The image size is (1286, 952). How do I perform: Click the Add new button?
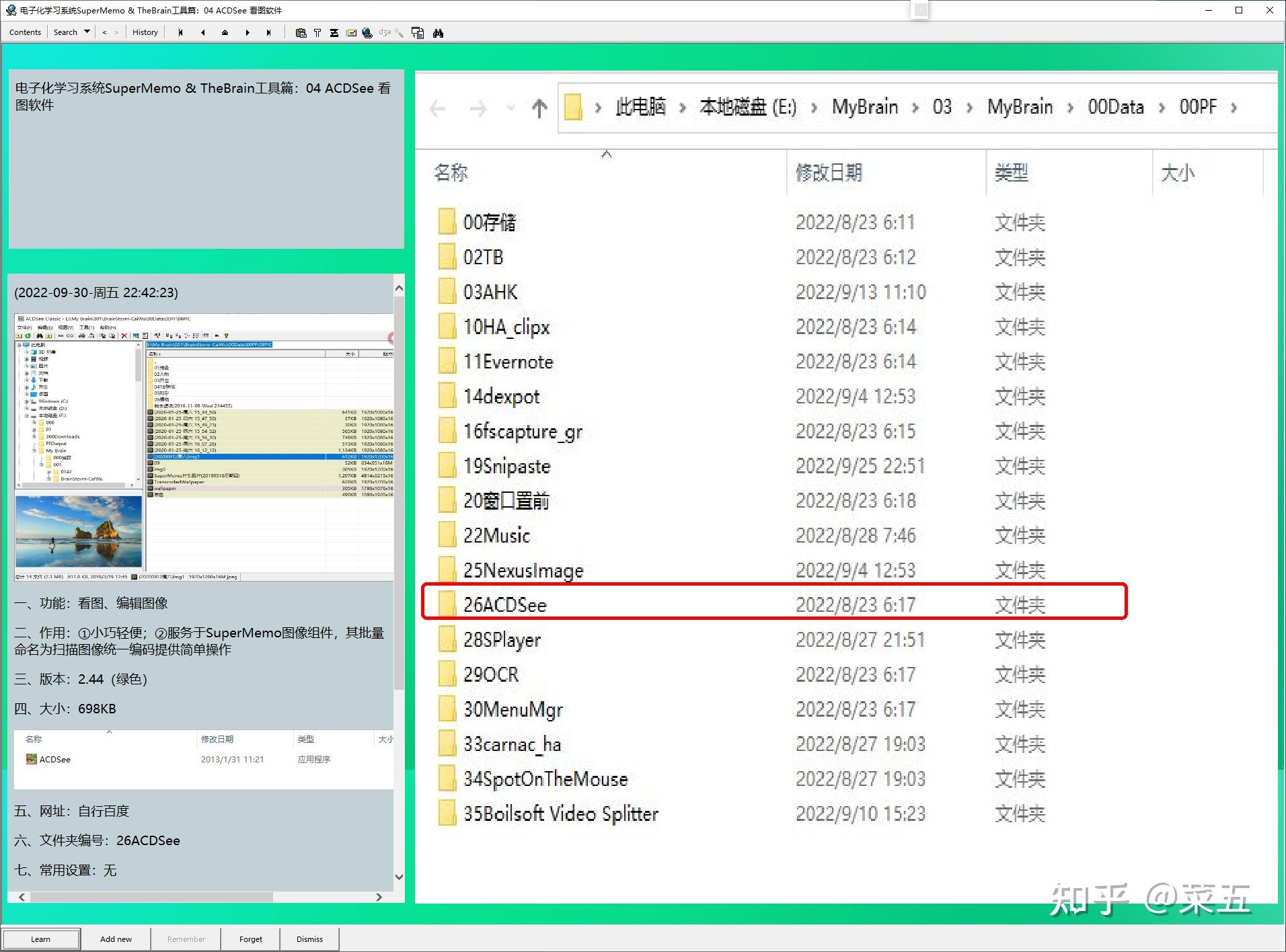coord(116,939)
